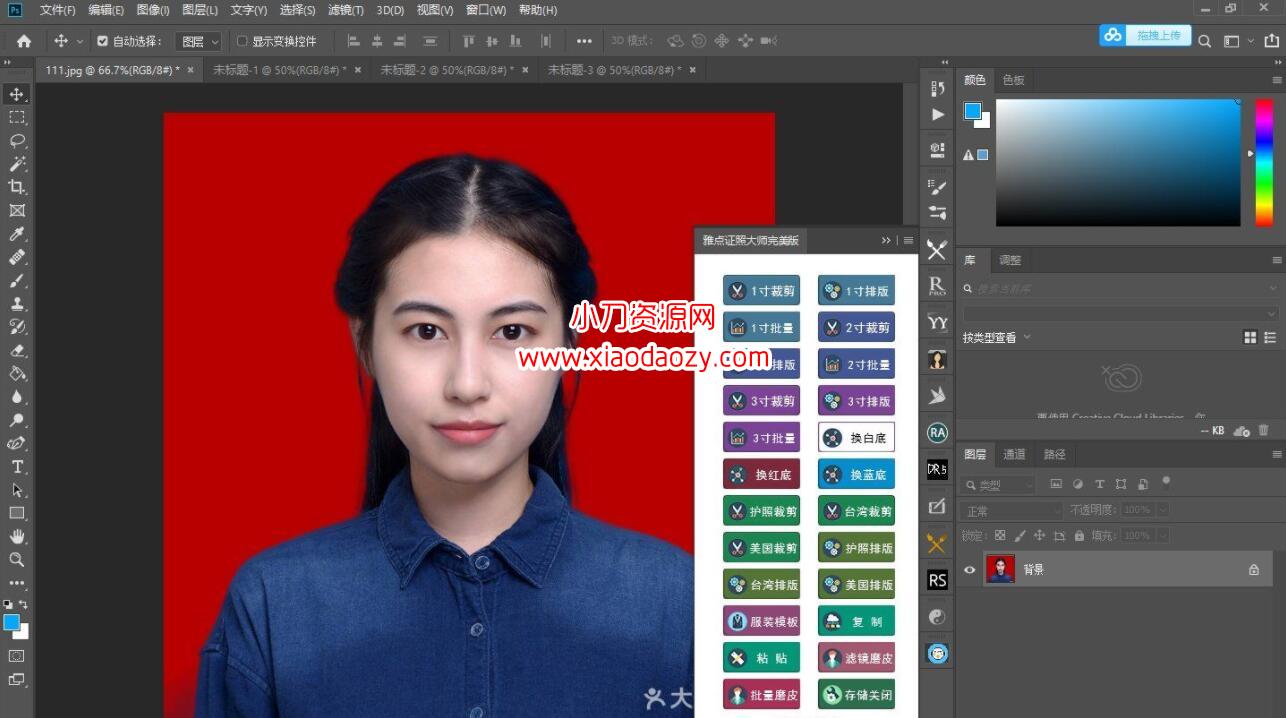
Task: Hide the 背景 layer with the eye icon
Action: 969,570
